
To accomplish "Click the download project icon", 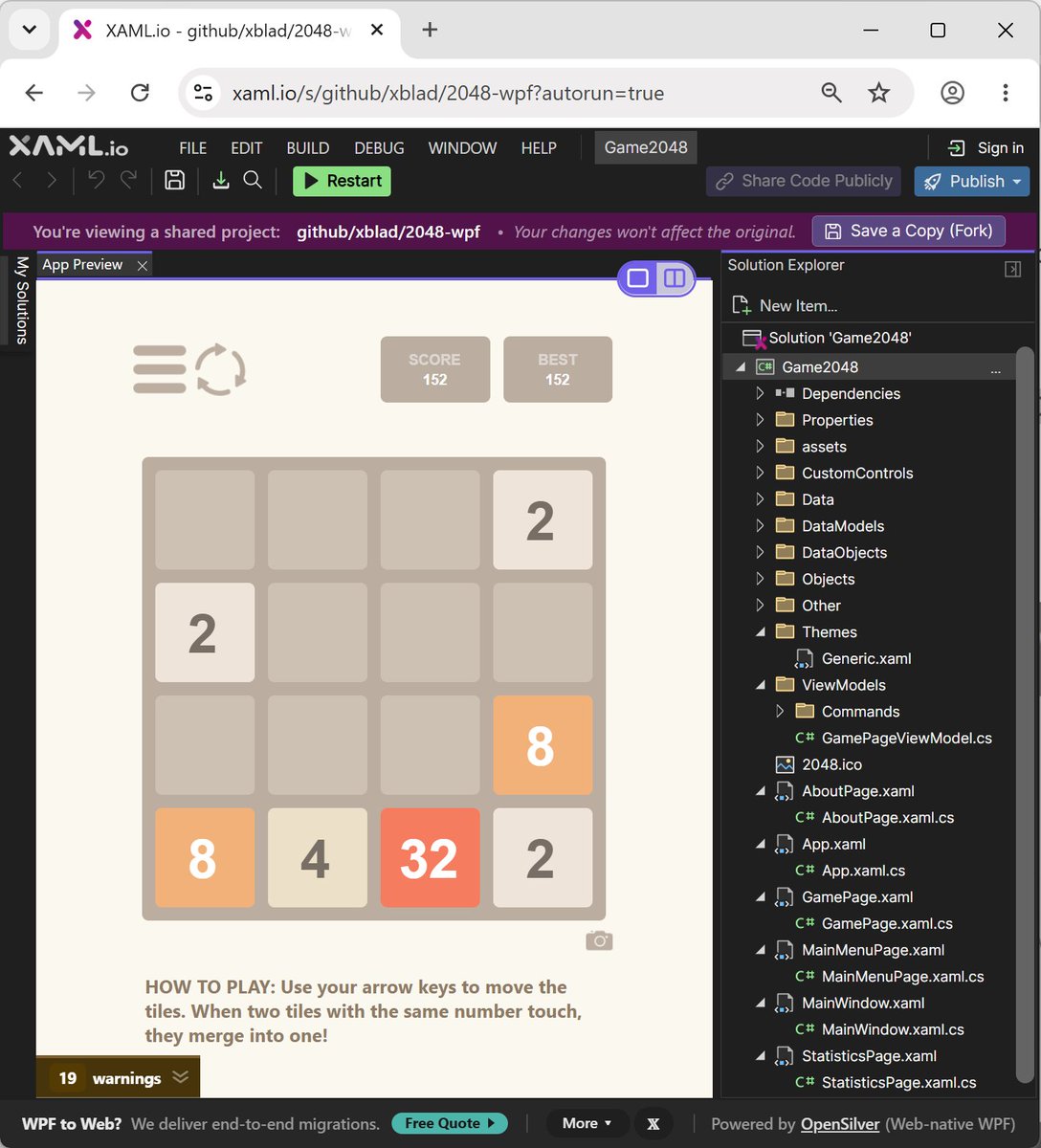I will point(221,180).
